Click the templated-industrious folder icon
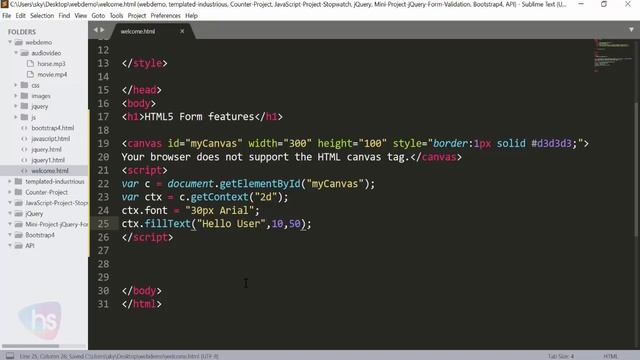640x360 pixels. coord(19,181)
